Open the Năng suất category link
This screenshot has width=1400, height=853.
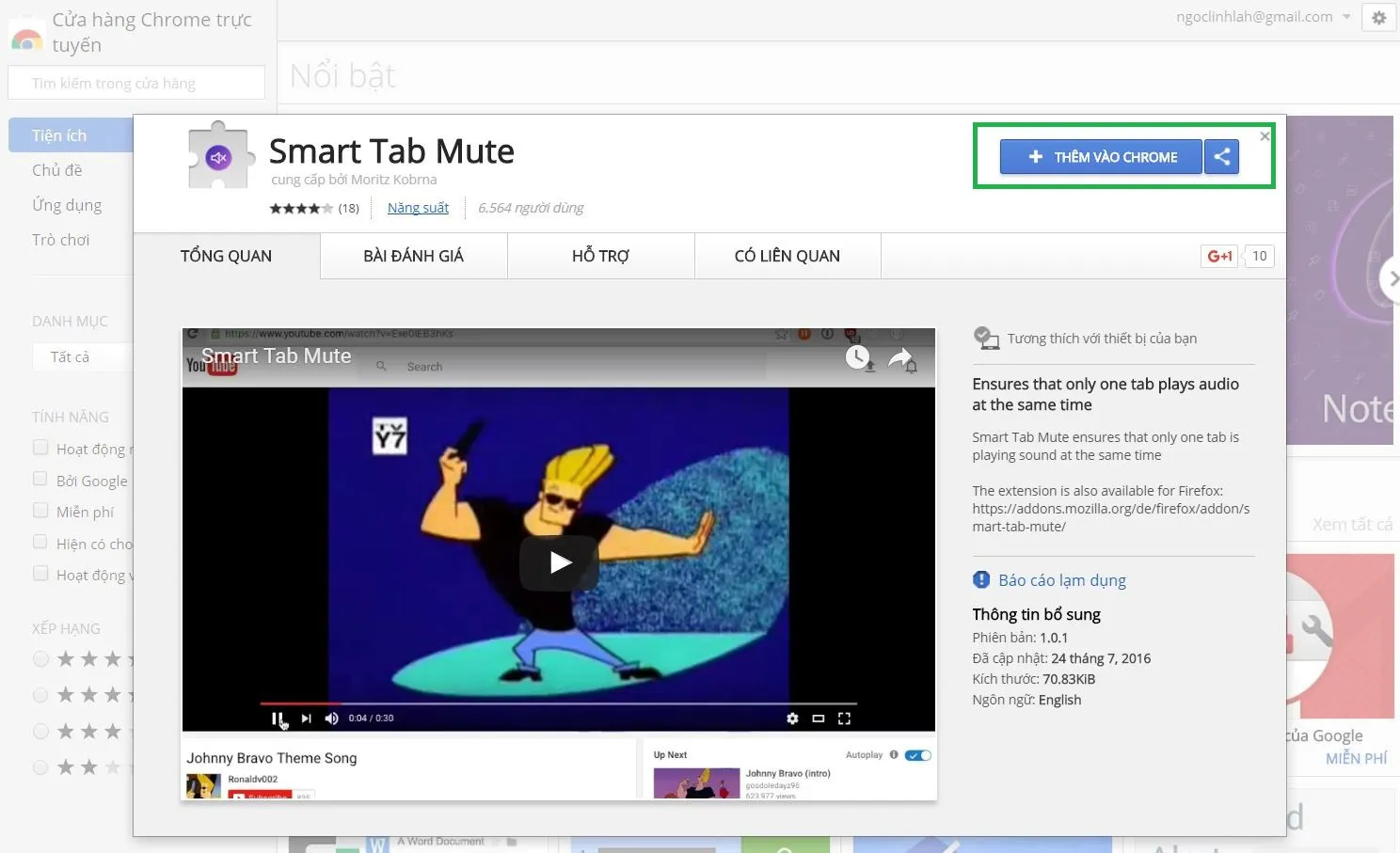tap(418, 208)
